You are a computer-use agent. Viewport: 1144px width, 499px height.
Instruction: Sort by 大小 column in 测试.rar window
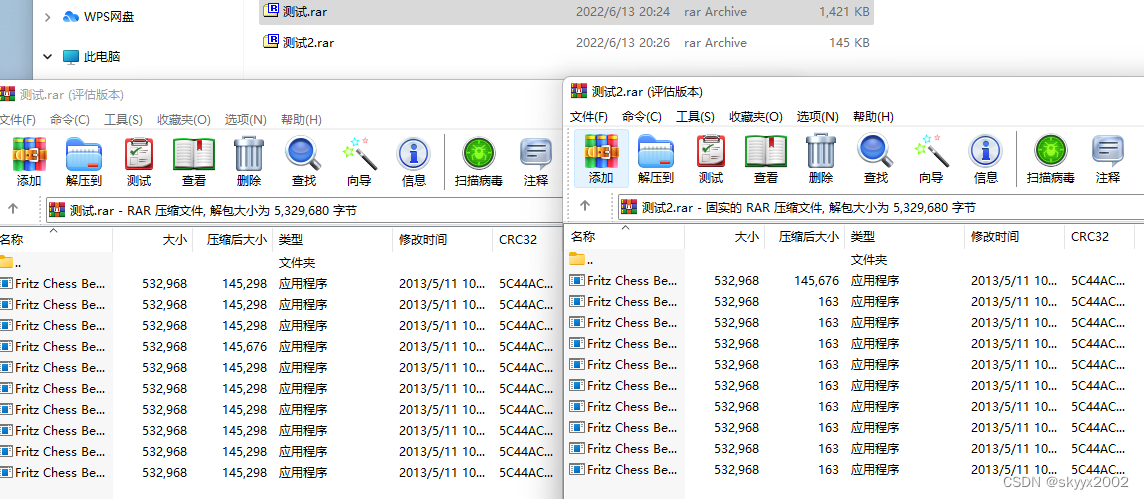[152, 239]
